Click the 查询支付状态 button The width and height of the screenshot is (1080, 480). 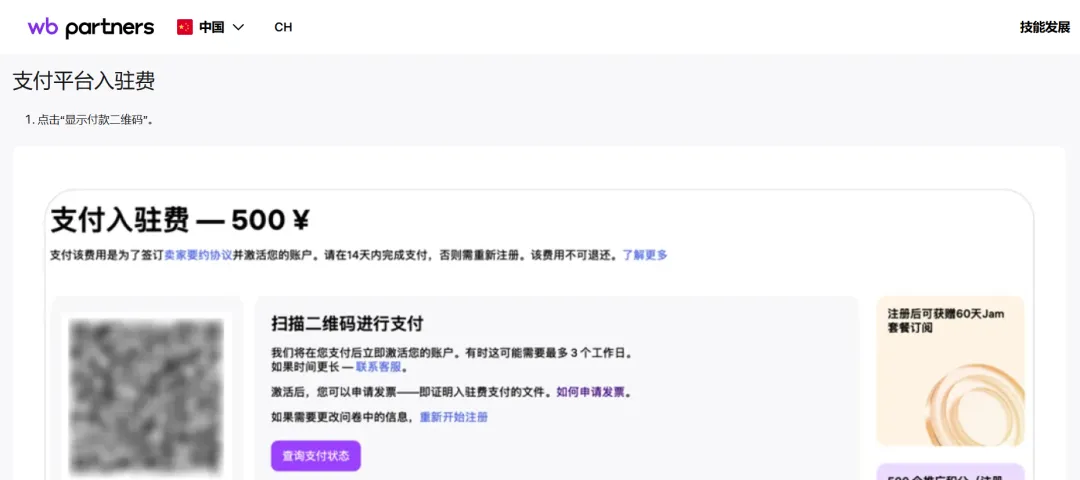(315, 456)
